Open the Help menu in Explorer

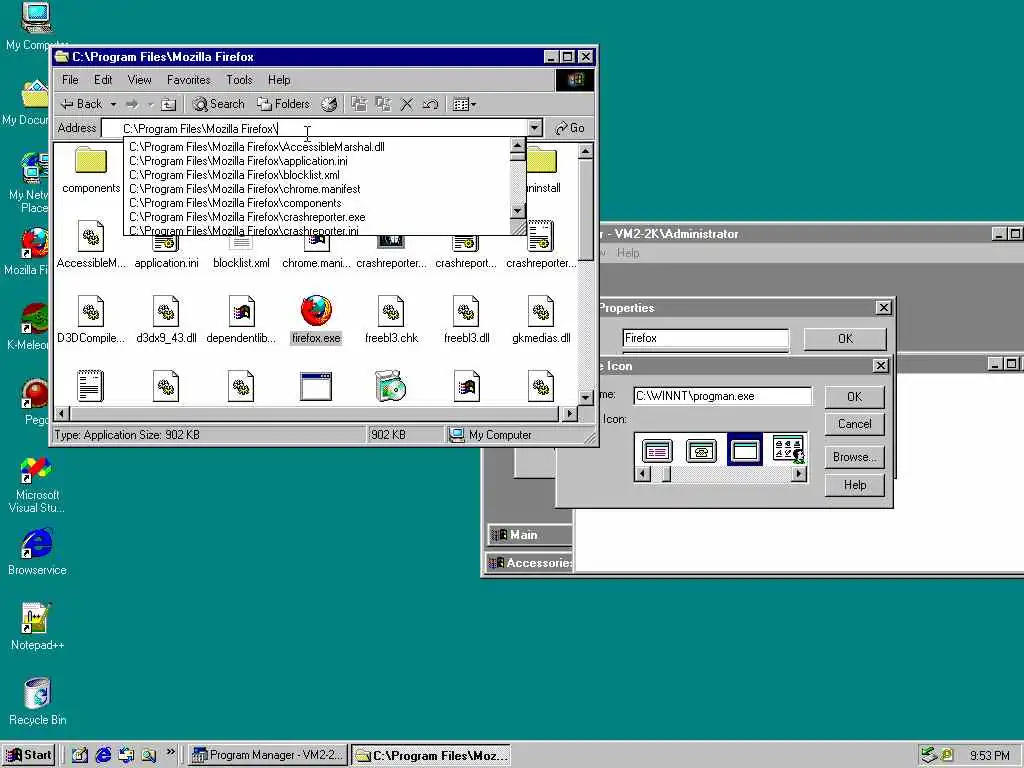pos(279,80)
